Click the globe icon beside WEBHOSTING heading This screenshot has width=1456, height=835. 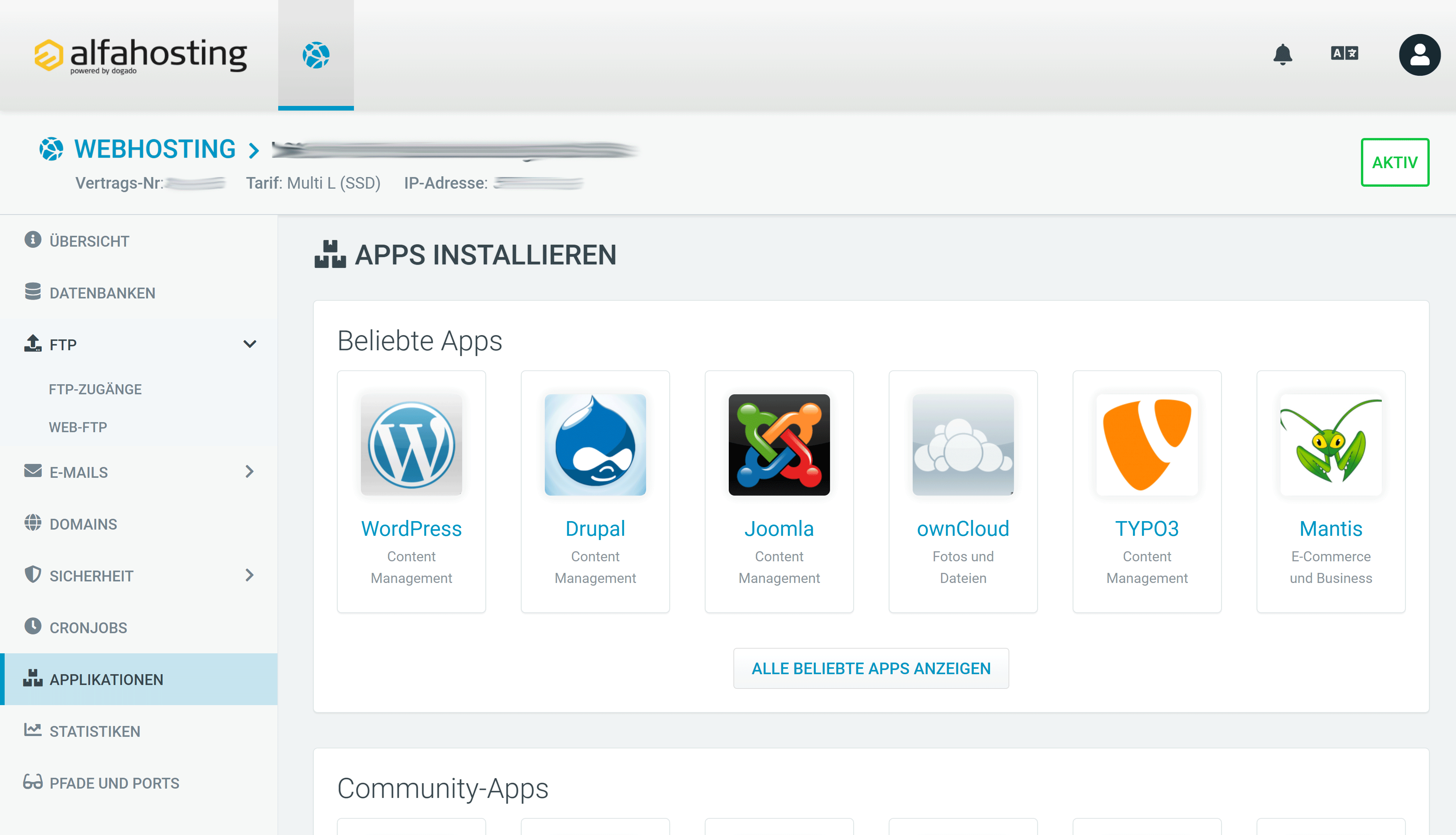(x=51, y=149)
